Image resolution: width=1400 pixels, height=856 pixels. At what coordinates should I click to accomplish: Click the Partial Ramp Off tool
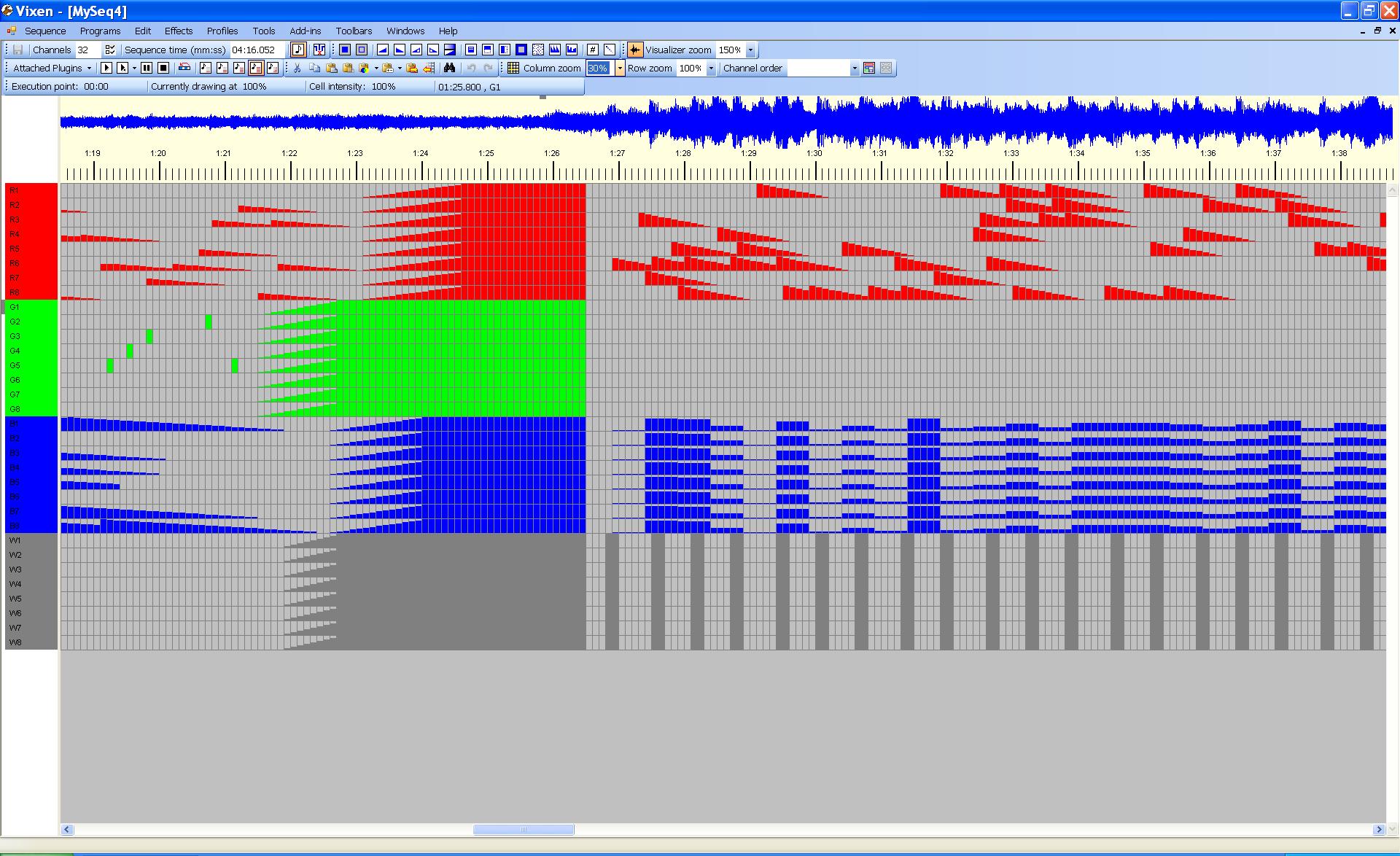433,50
